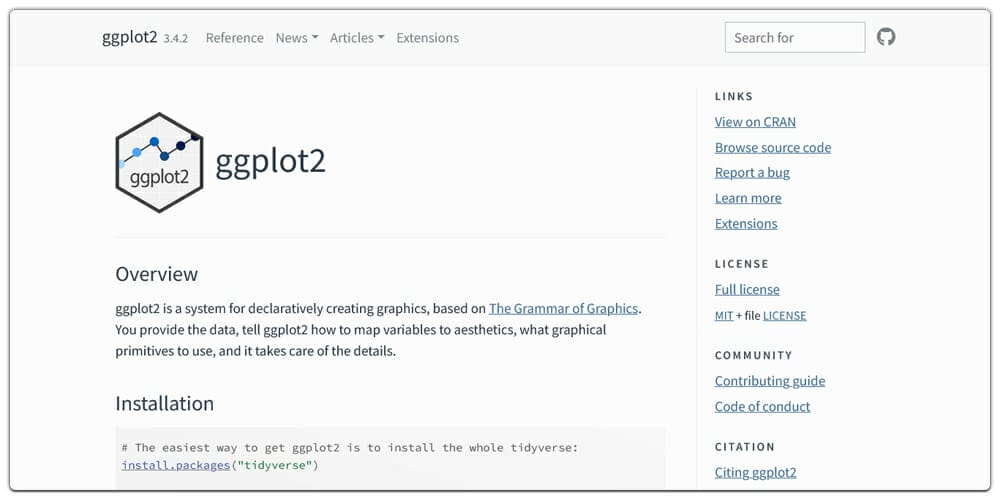This screenshot has height=500, width=1000.
Task: Focus the Search for input field
Action: click(795, 38)
